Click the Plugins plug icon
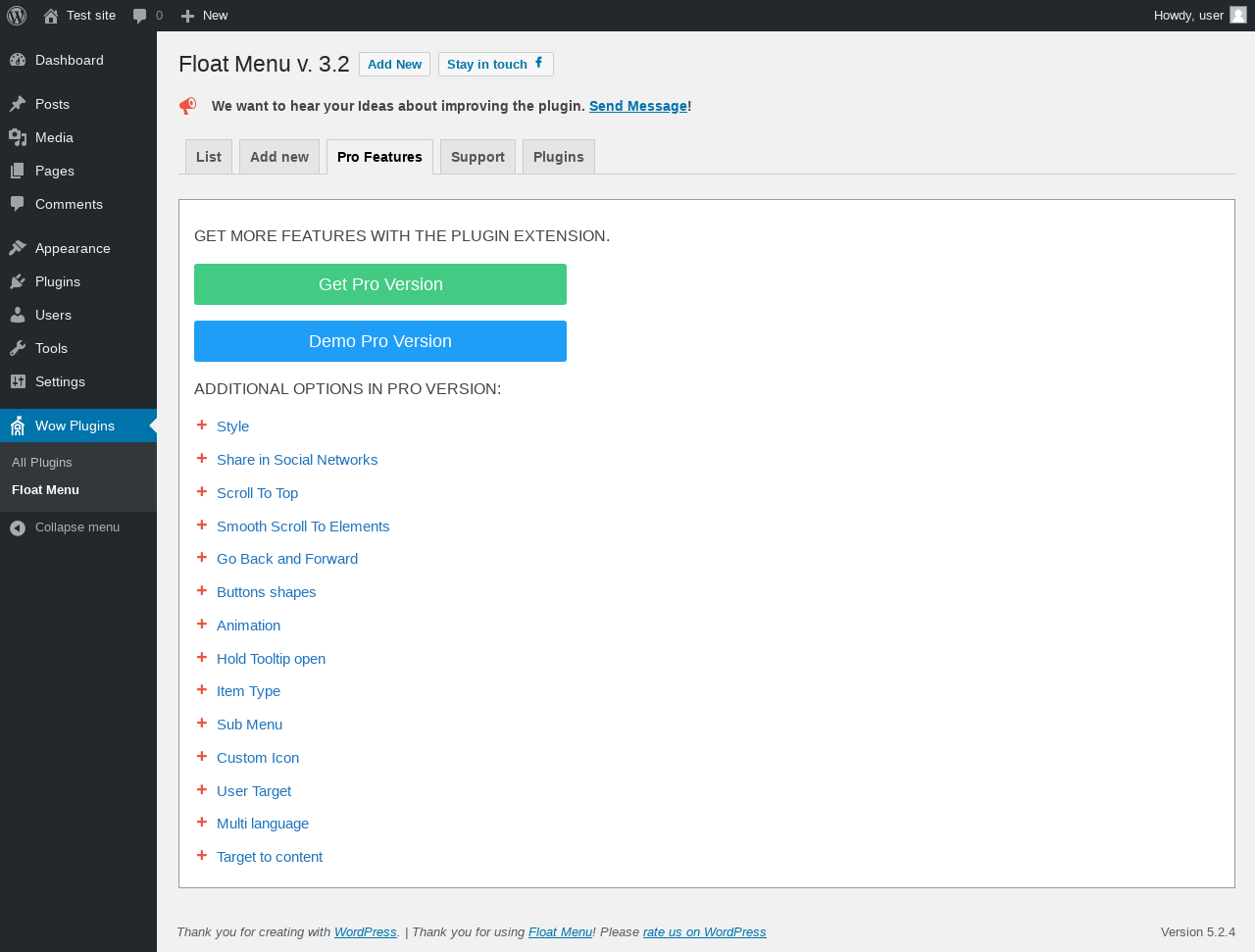The width and height of the screenshot is (1255, 952). [18, 281]
